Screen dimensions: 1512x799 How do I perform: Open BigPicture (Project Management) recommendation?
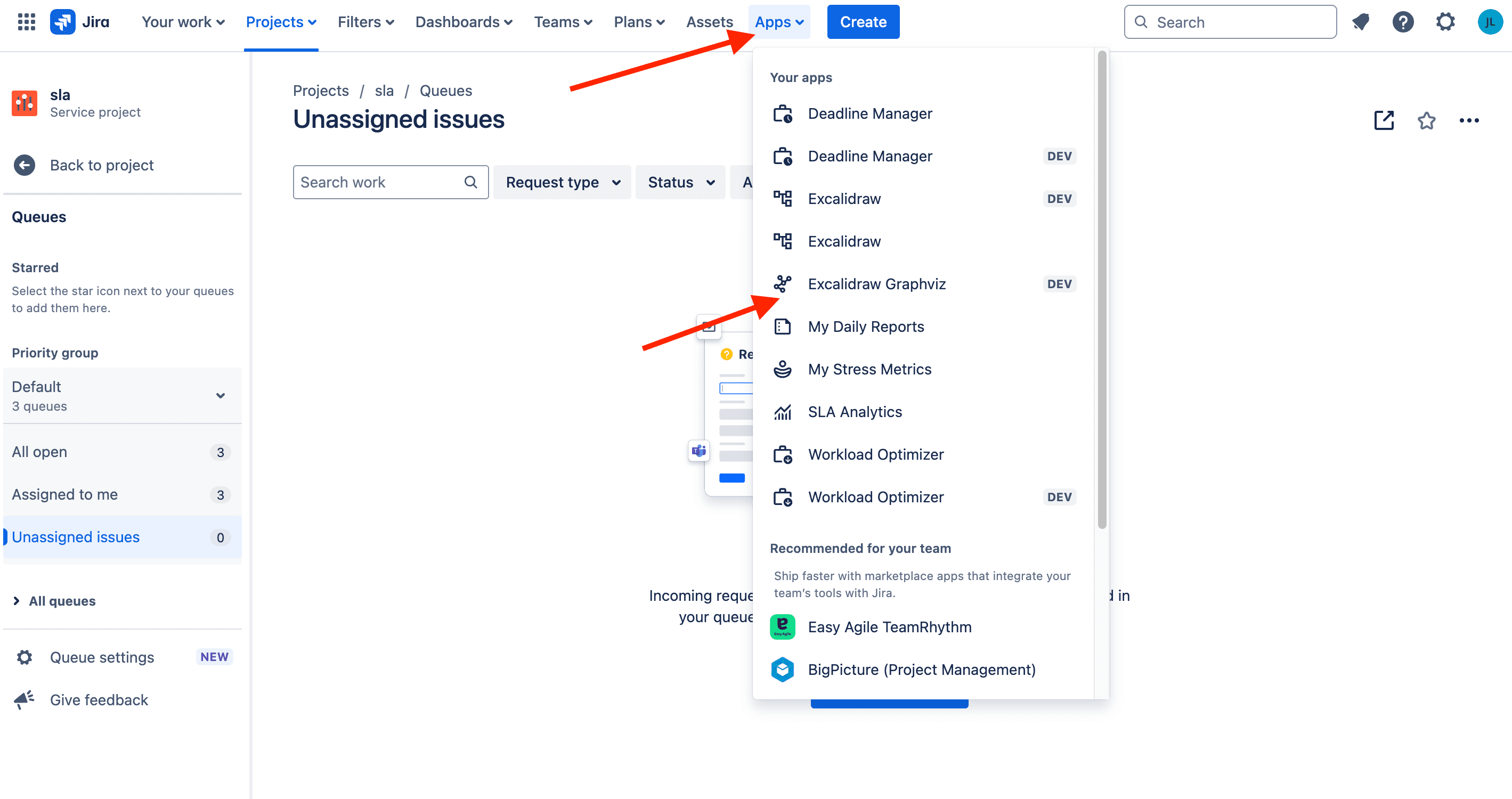pyautogui.click(x=923, y=670)
